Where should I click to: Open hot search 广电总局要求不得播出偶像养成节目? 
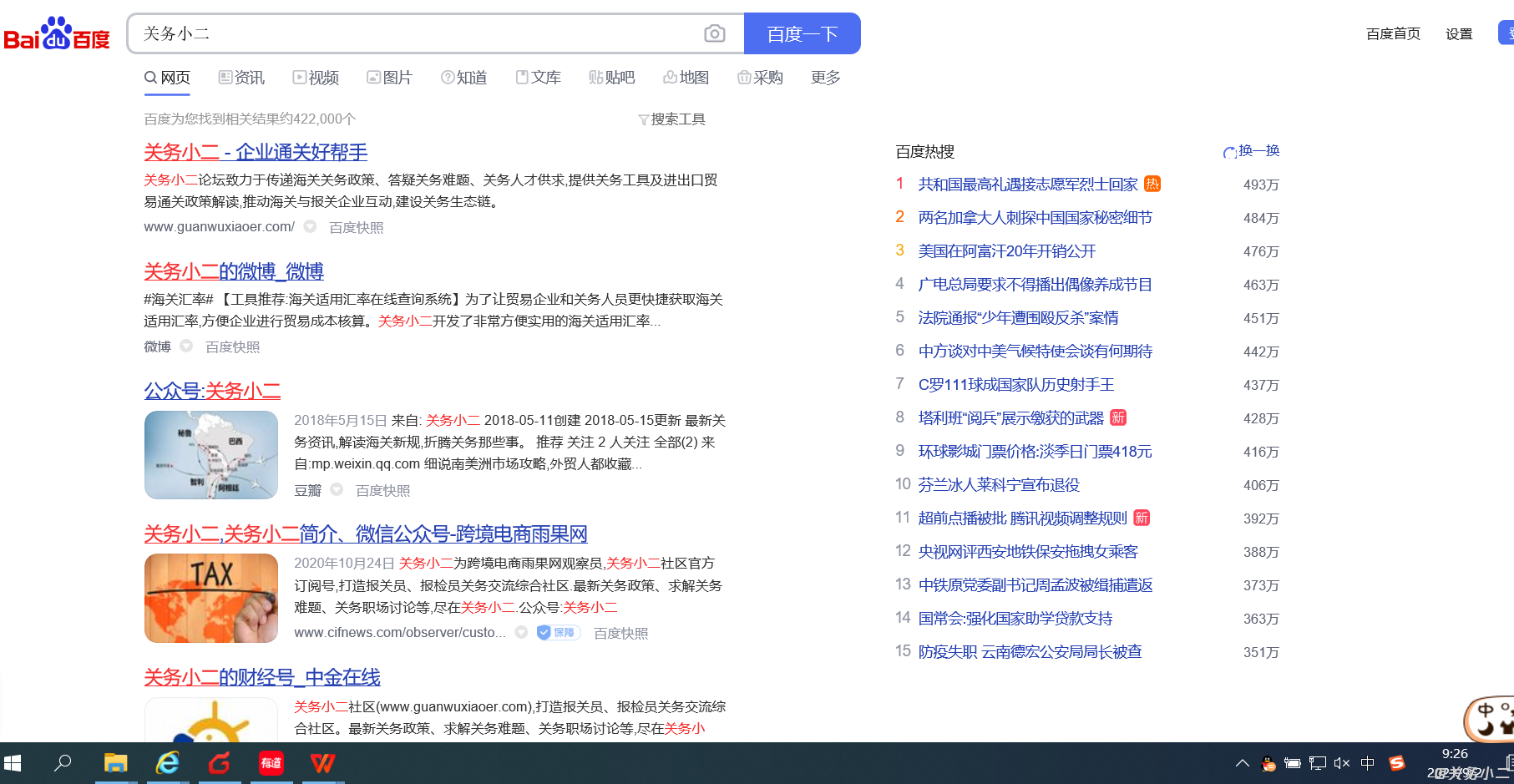(x=1035, y=285)
